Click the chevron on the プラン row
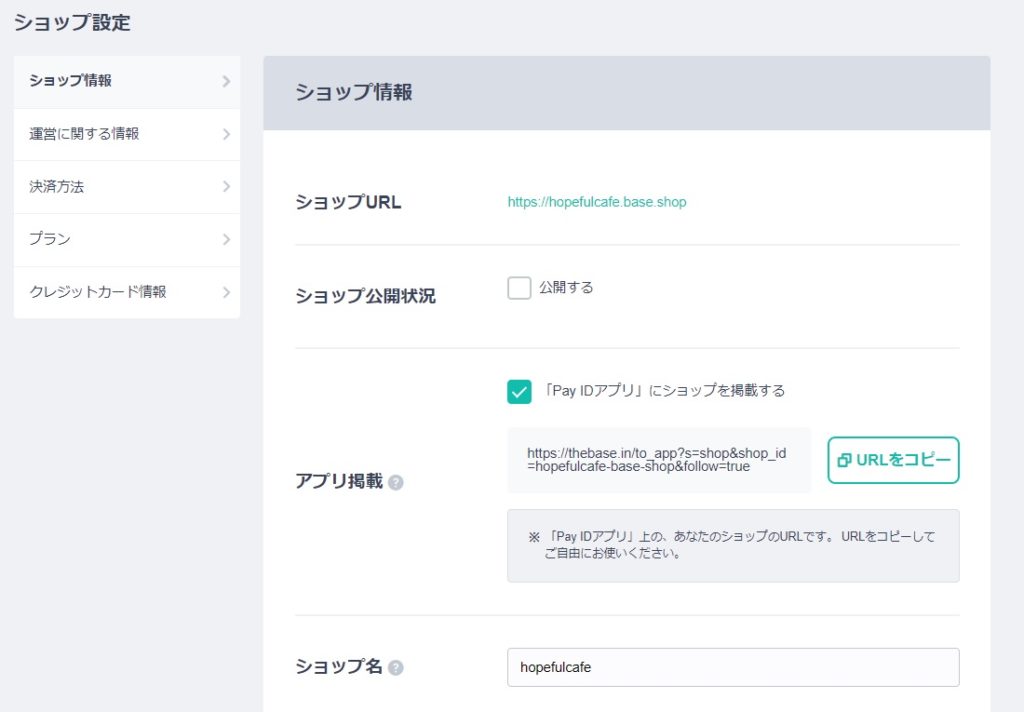Viewport: 1024px width, 712px height. (x=226, y=240)
